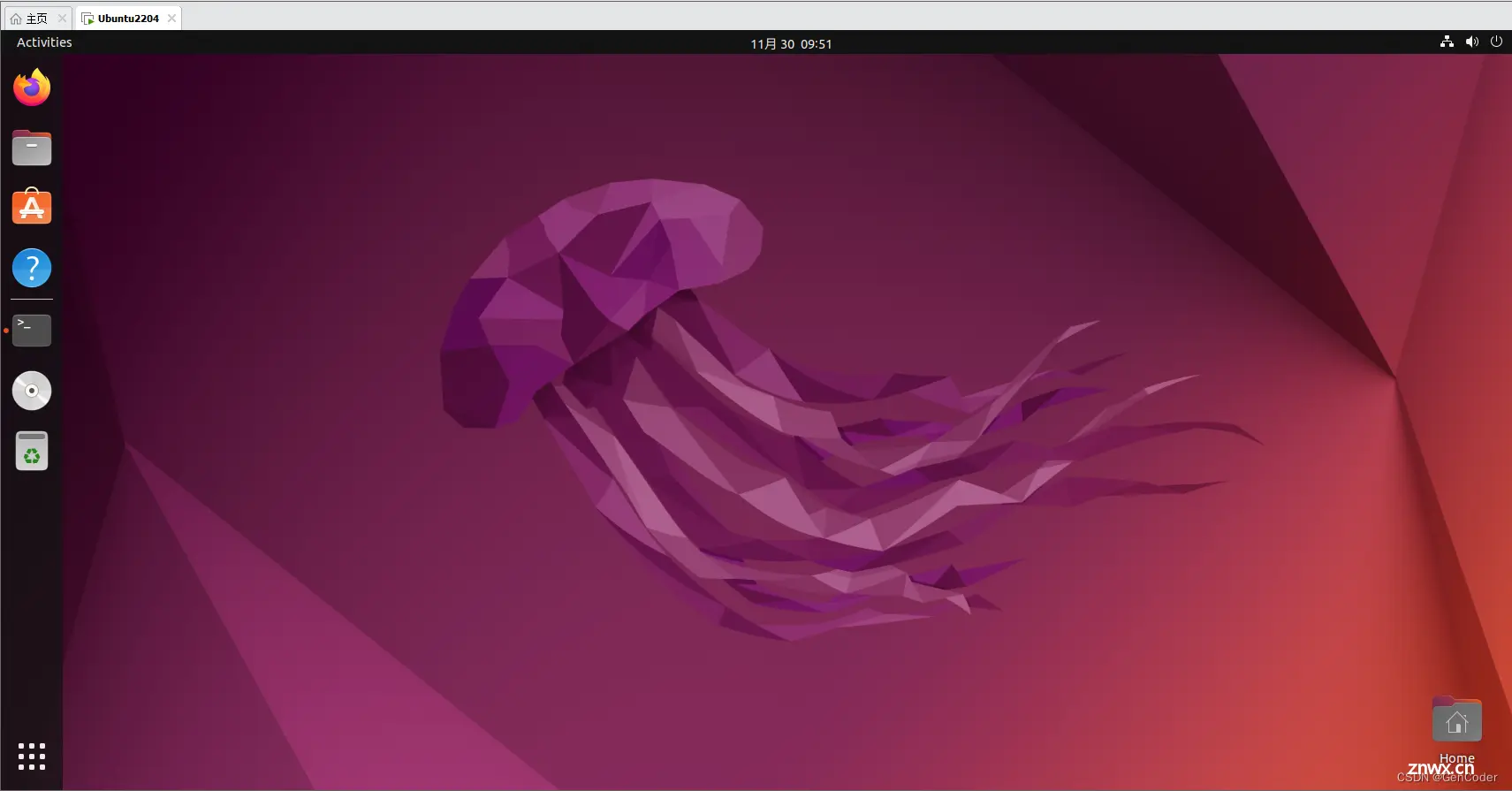Show Applications grid button
Viewport: 1512px width, 791px height.
[32, 757]
